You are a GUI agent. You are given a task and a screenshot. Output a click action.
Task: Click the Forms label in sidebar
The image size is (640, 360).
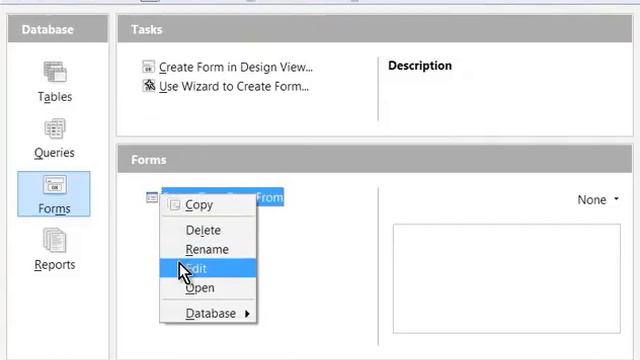pyautogui.click(x=54, y=209)
